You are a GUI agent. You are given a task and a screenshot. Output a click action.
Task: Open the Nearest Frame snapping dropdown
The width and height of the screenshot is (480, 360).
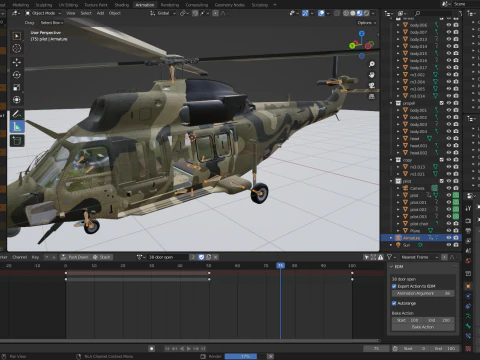coord(419,257)
